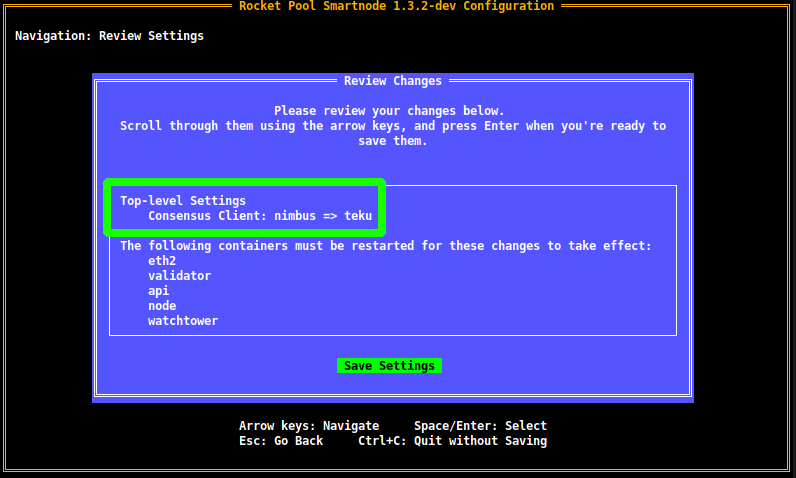Click the old value nimbus
796x478 pixels.
coord(298,216)
